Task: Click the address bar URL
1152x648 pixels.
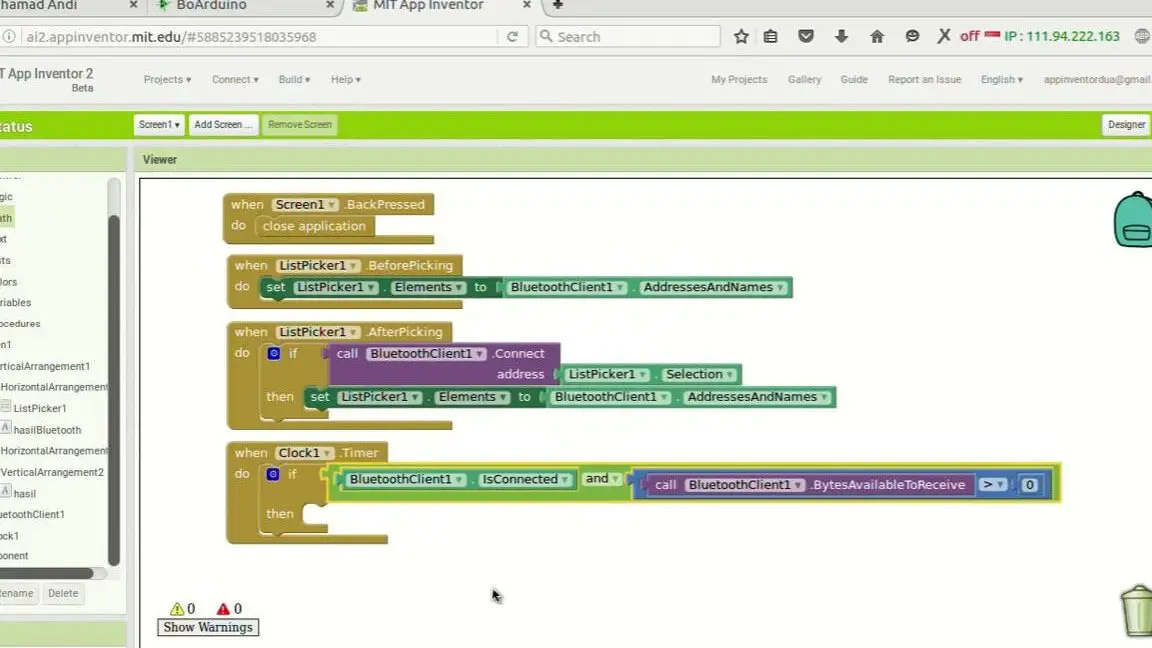Action: coord(171,37)
